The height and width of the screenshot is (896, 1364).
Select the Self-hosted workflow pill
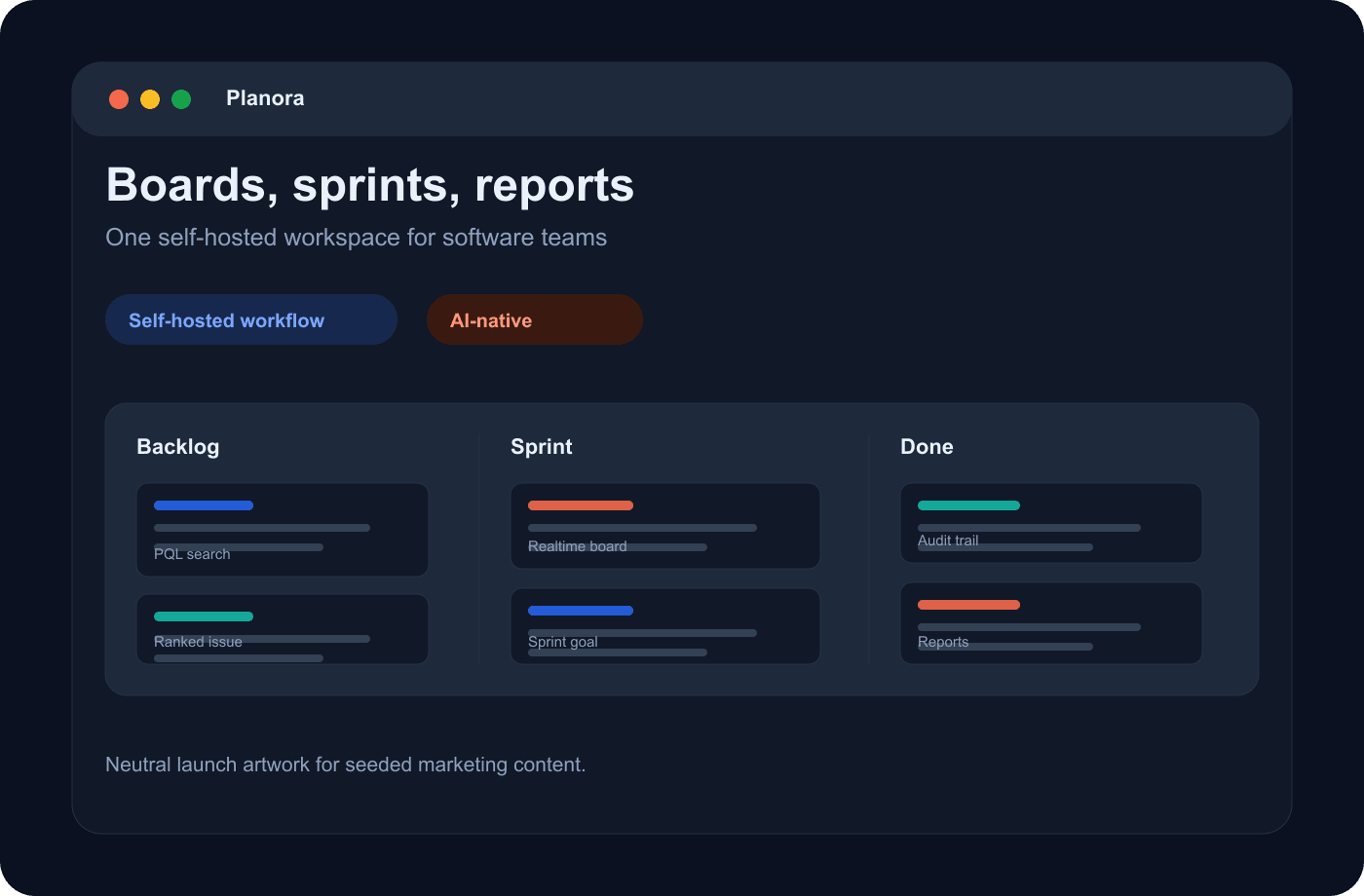click(251, 319)
